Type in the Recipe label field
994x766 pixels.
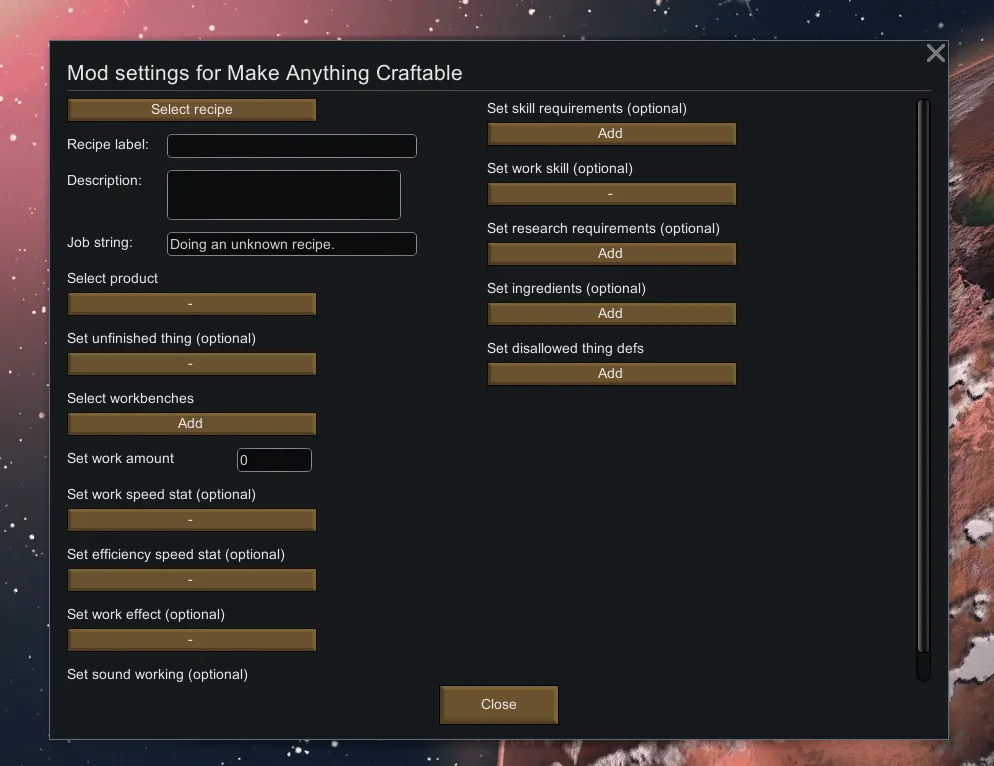point(291,146)
